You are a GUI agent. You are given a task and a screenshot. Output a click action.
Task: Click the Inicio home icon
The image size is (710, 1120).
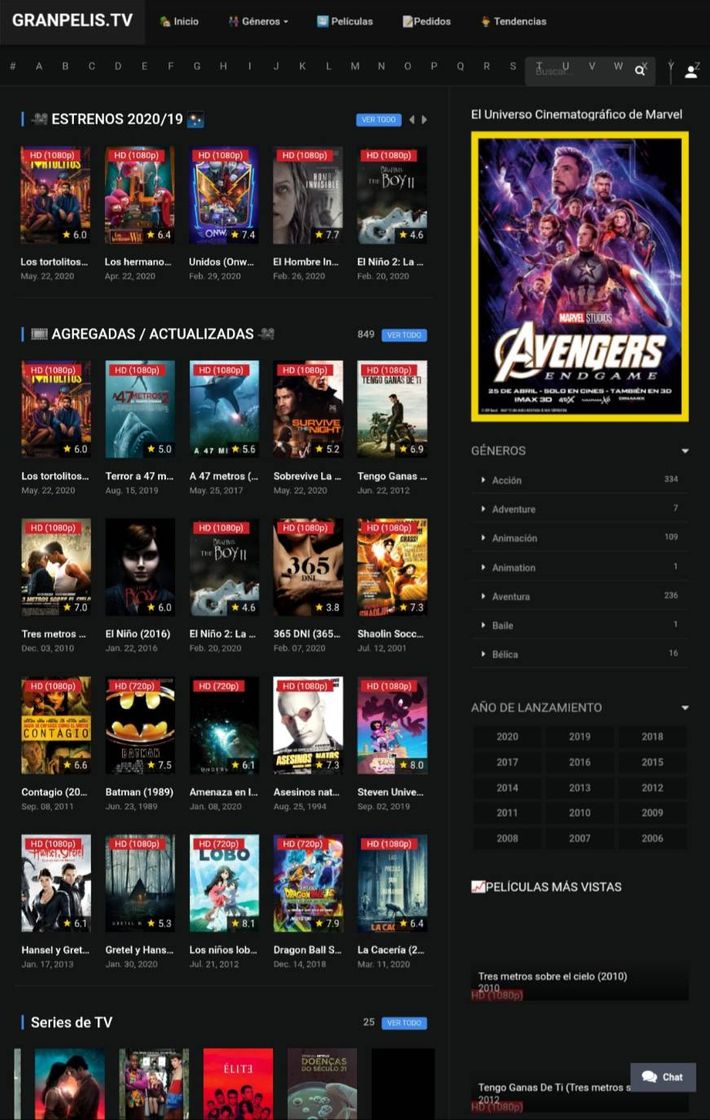coord(165,21)
